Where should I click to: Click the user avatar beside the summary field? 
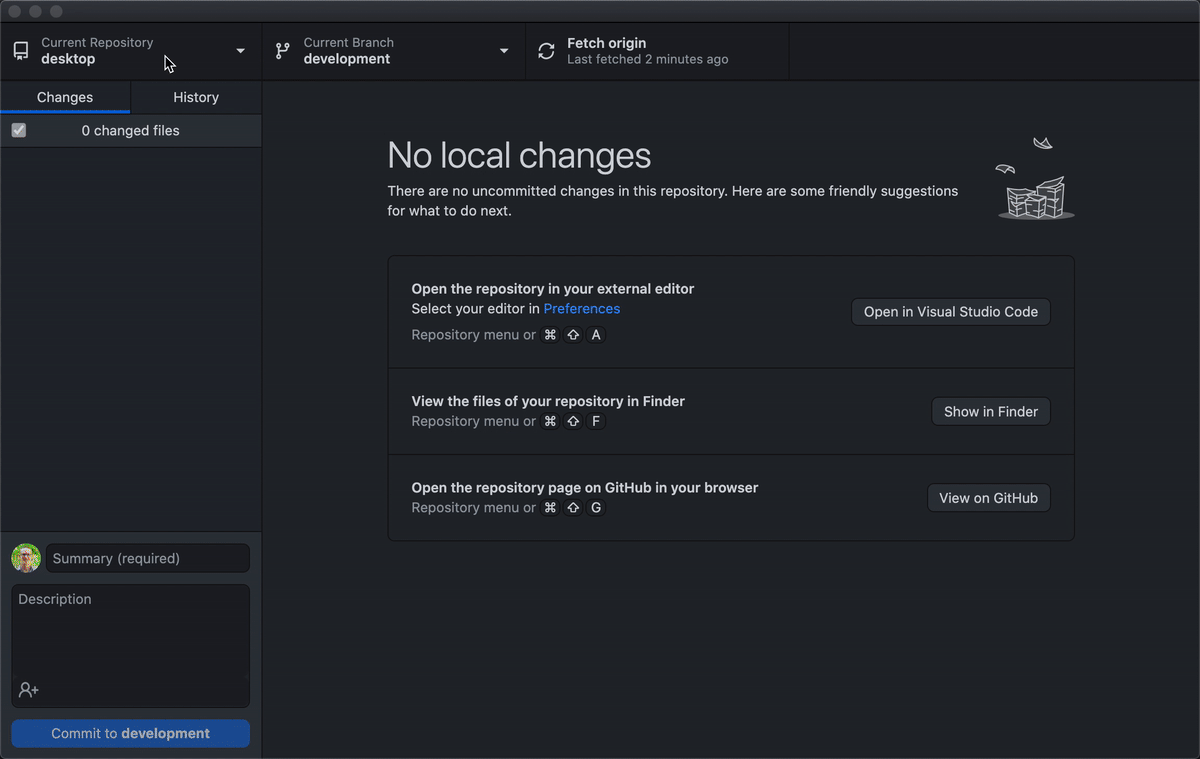click(x=26, y=558)
